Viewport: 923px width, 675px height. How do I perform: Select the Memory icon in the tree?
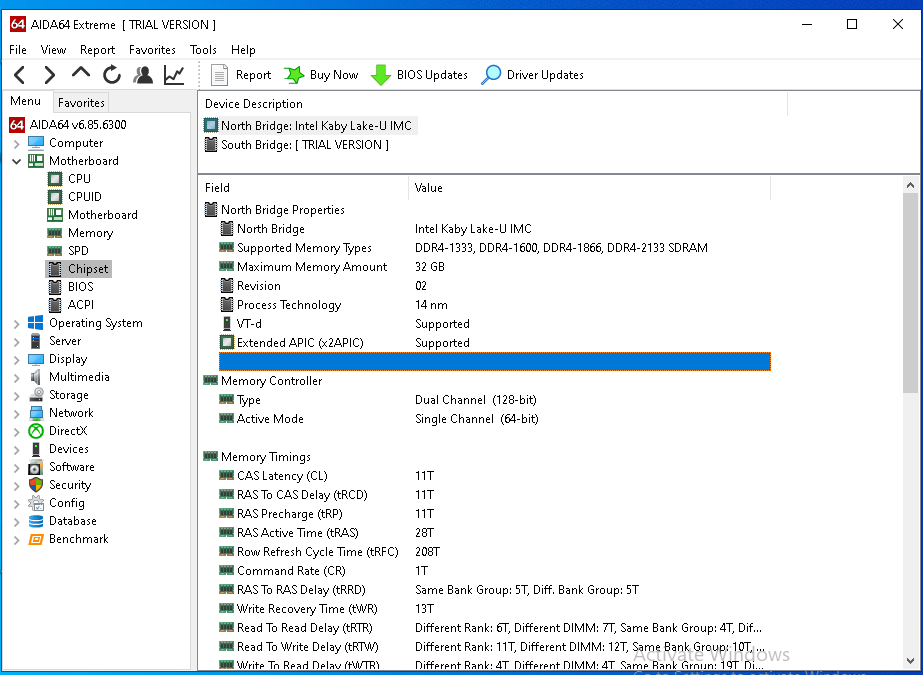[55, 233]
